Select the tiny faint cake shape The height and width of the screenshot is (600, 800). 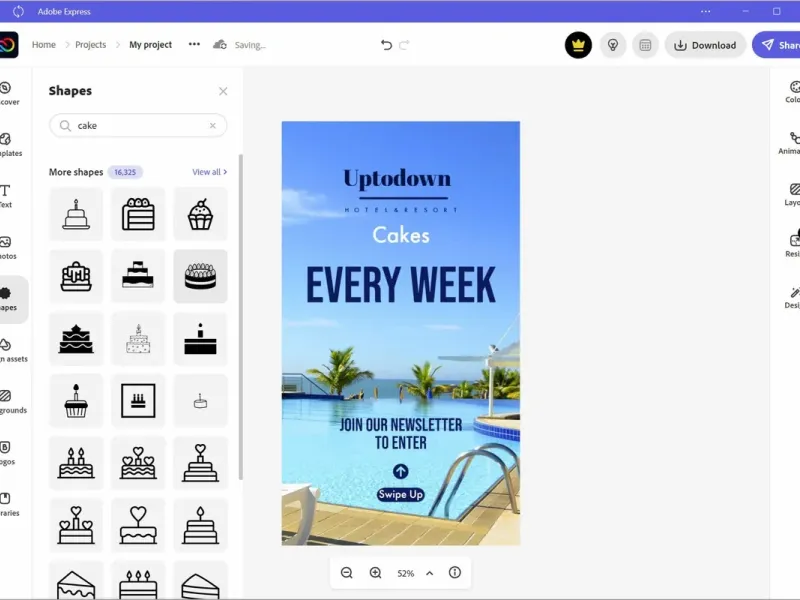(x=201, y=401)
